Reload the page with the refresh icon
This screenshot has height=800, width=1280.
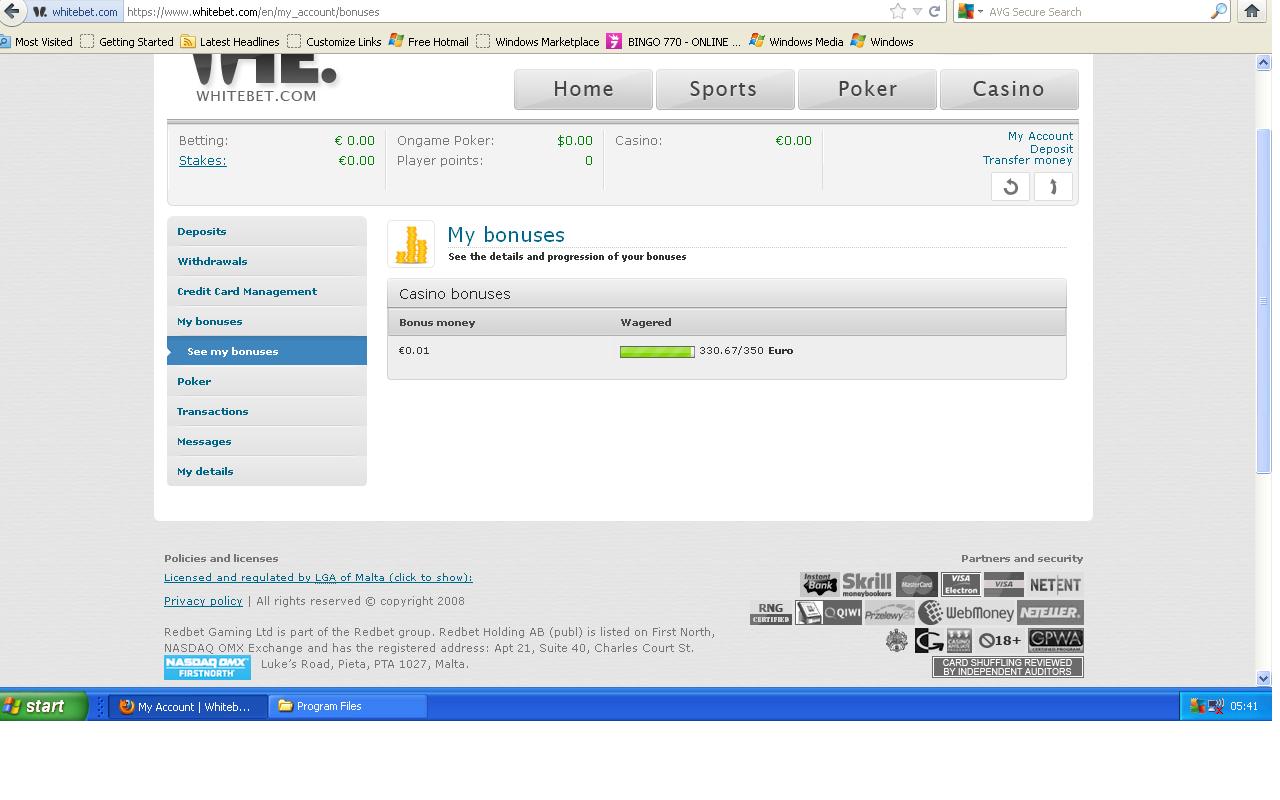point(934,12)
